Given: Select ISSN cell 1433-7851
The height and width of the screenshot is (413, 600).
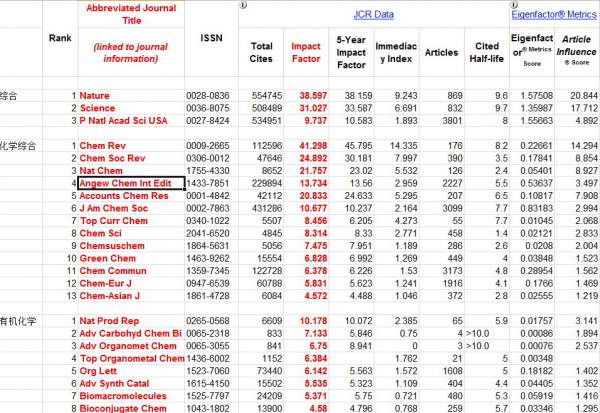Looking at the screenshot, I should (x=208, y=183).
